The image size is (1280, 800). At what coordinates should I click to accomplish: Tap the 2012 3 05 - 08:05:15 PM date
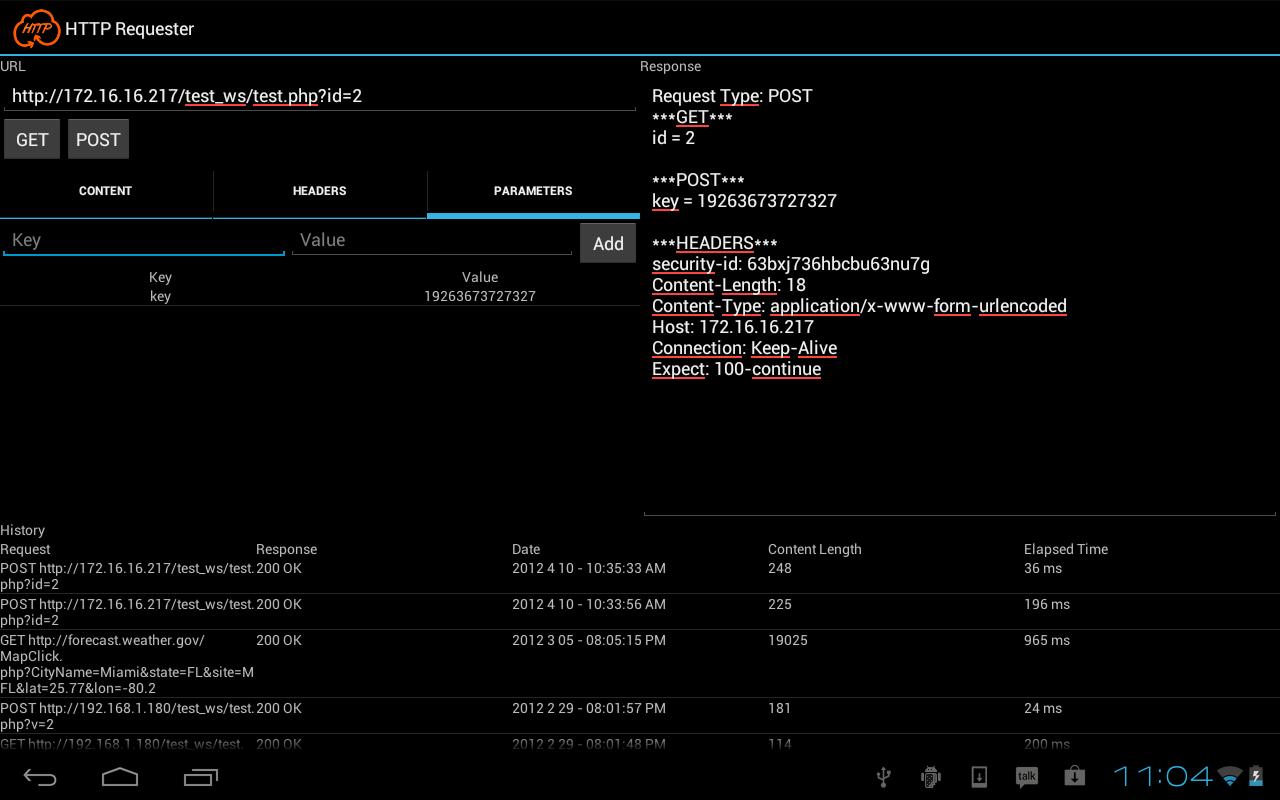coord(589,640)
